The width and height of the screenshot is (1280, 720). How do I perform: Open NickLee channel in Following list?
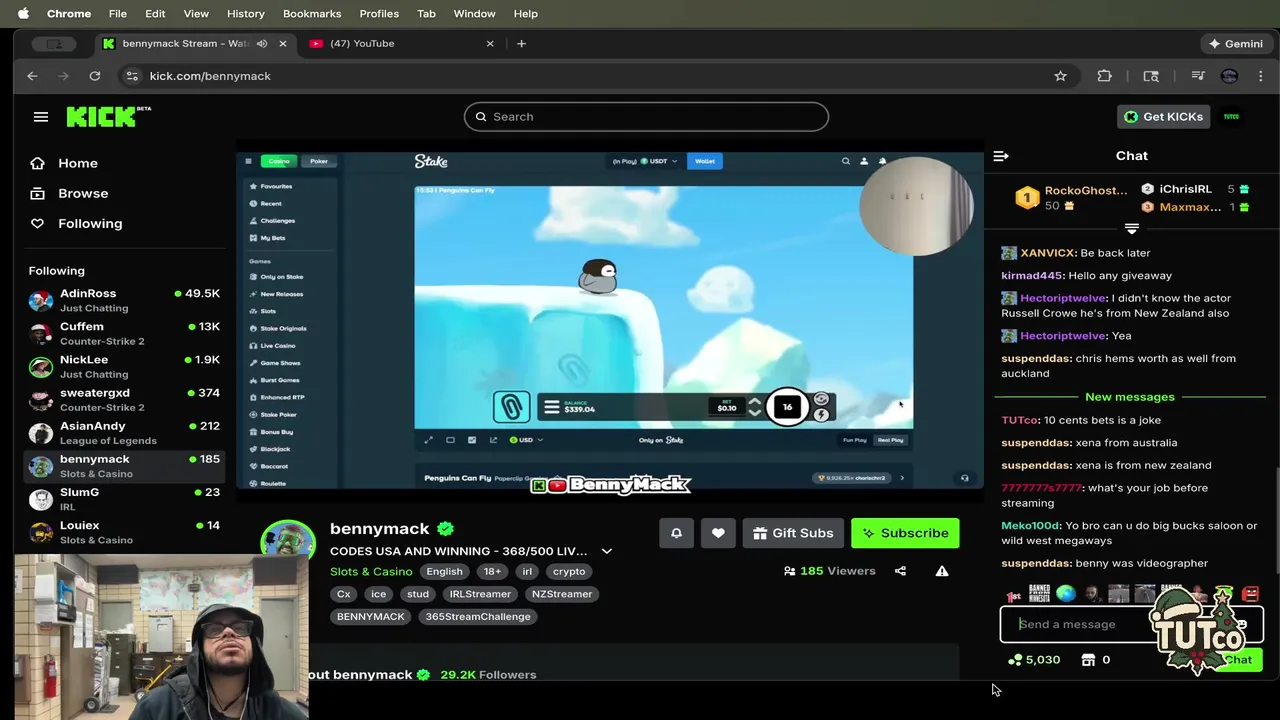pos(124,366)
